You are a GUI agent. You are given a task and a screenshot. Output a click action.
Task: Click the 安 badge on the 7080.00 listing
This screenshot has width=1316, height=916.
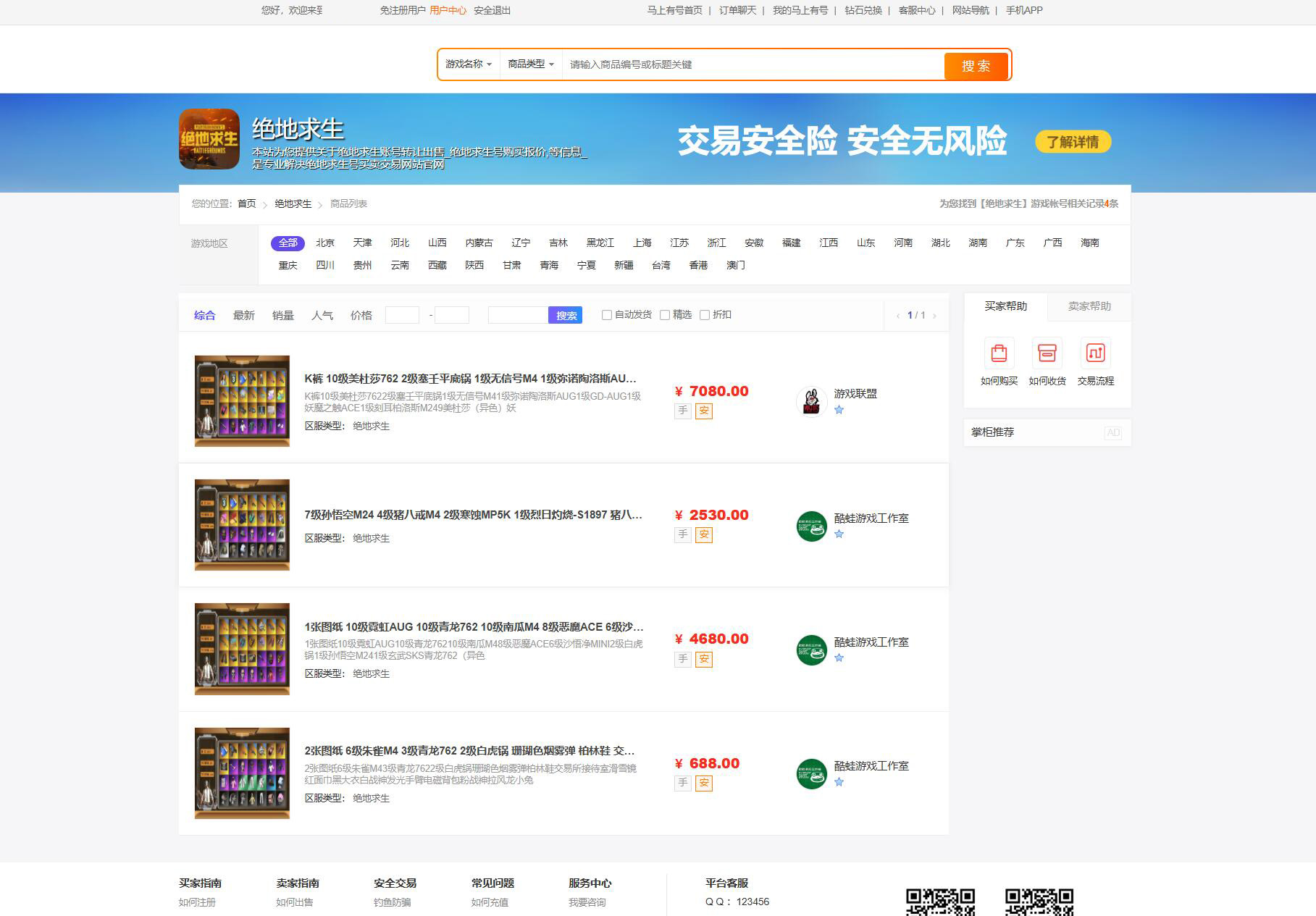703,411
